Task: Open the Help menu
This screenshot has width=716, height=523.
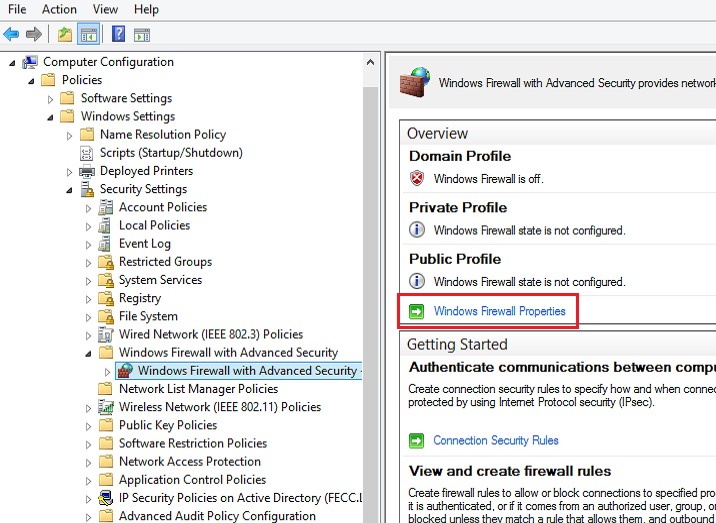Action: [147, 9]
